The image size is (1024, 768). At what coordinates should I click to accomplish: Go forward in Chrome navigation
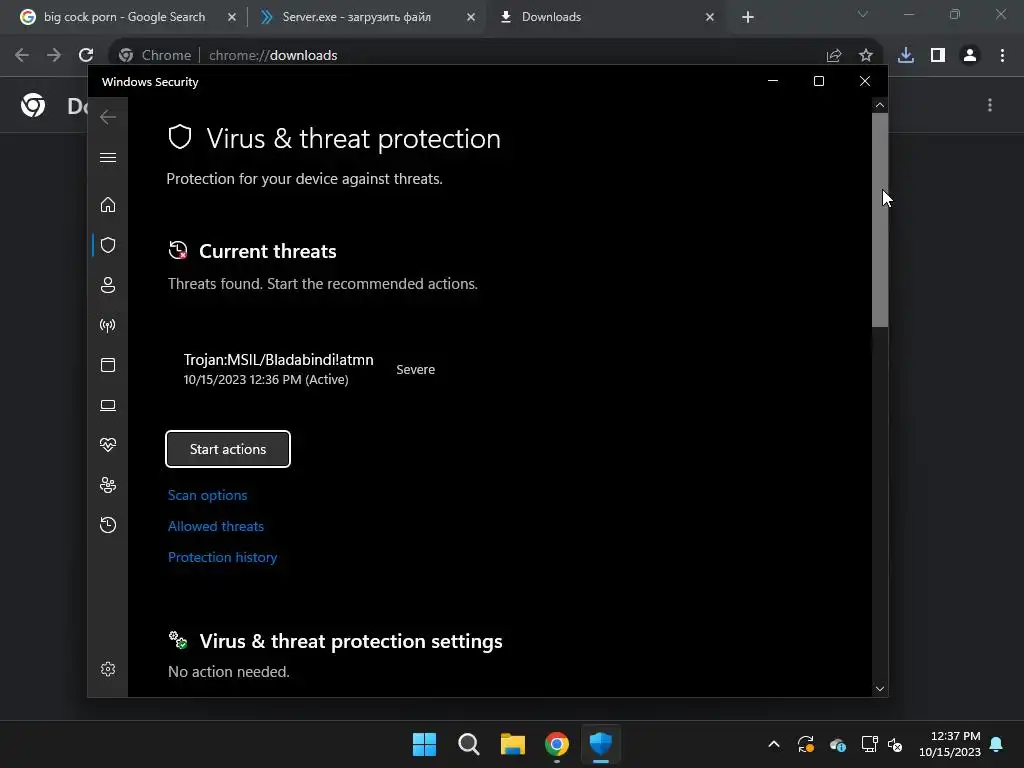(54, 55)
